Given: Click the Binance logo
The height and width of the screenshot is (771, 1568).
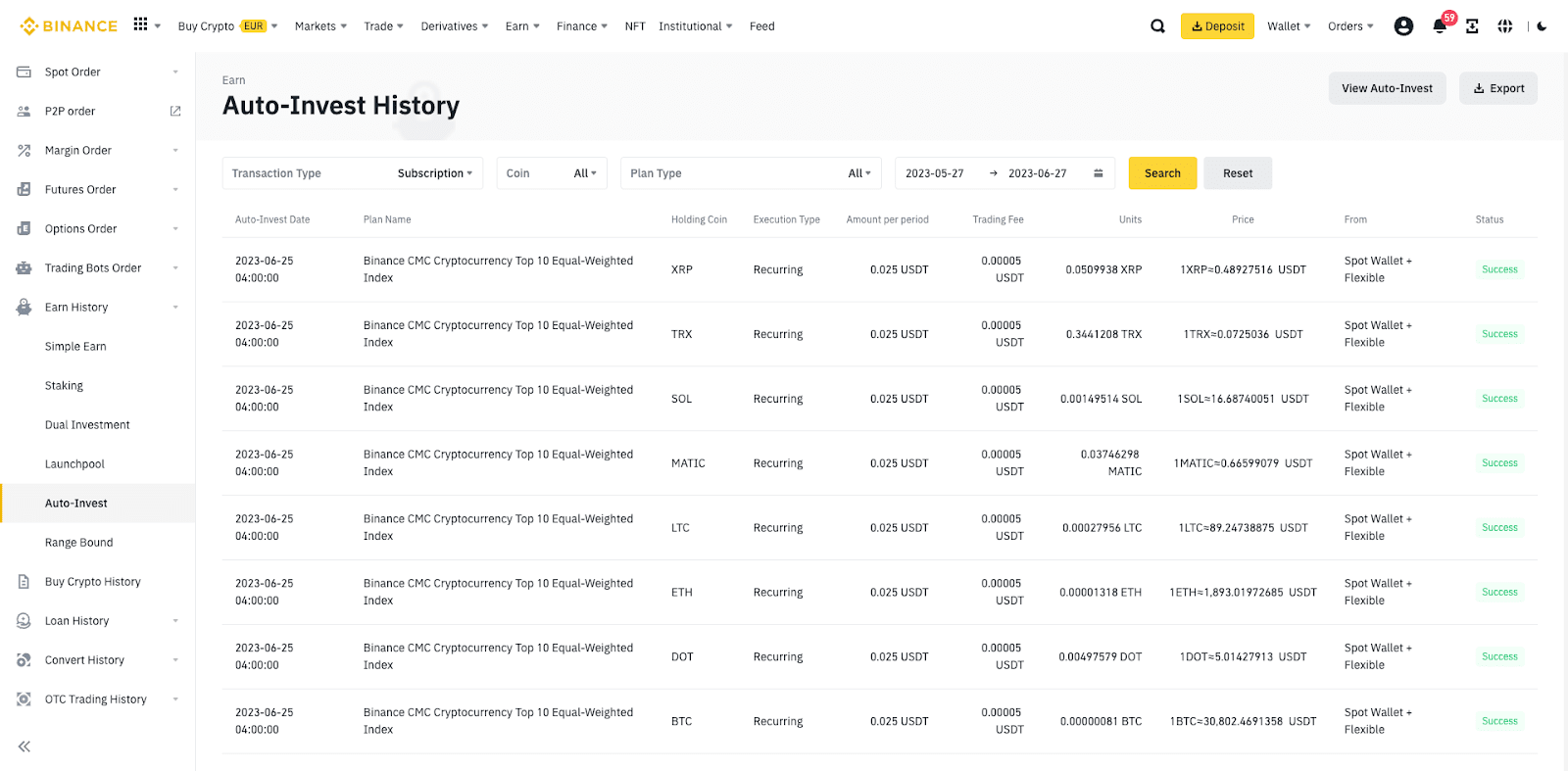Looking at the screenshot, I should (69, 26).
